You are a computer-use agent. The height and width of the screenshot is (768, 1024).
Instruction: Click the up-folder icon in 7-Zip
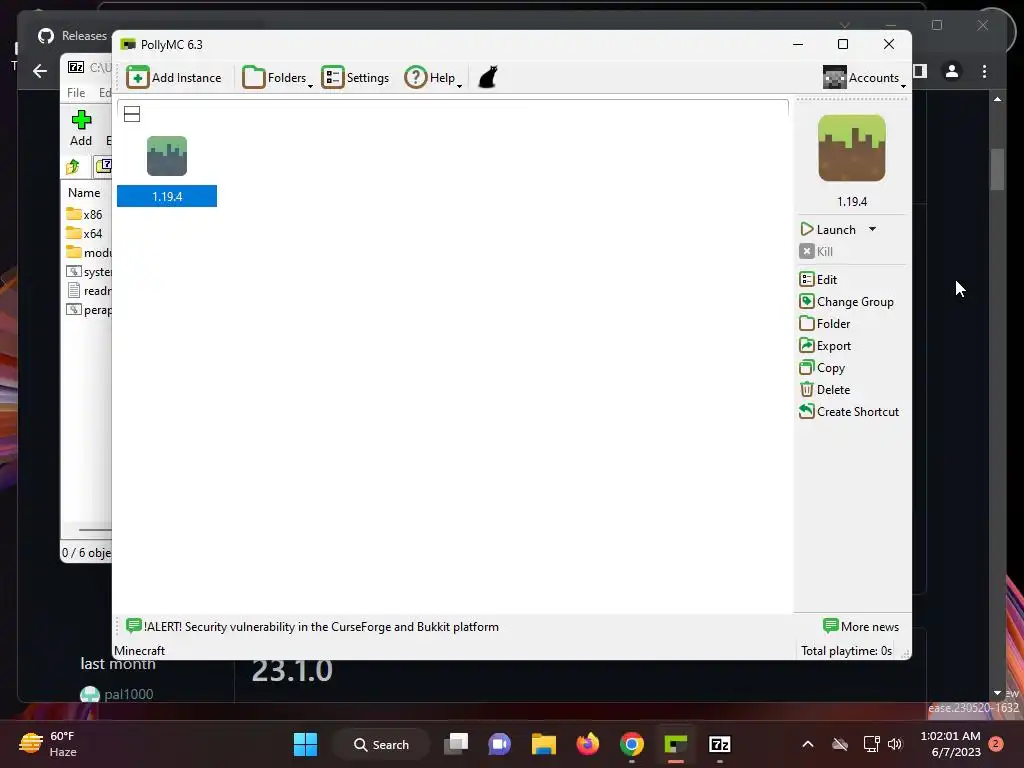(x=73, y=167)
